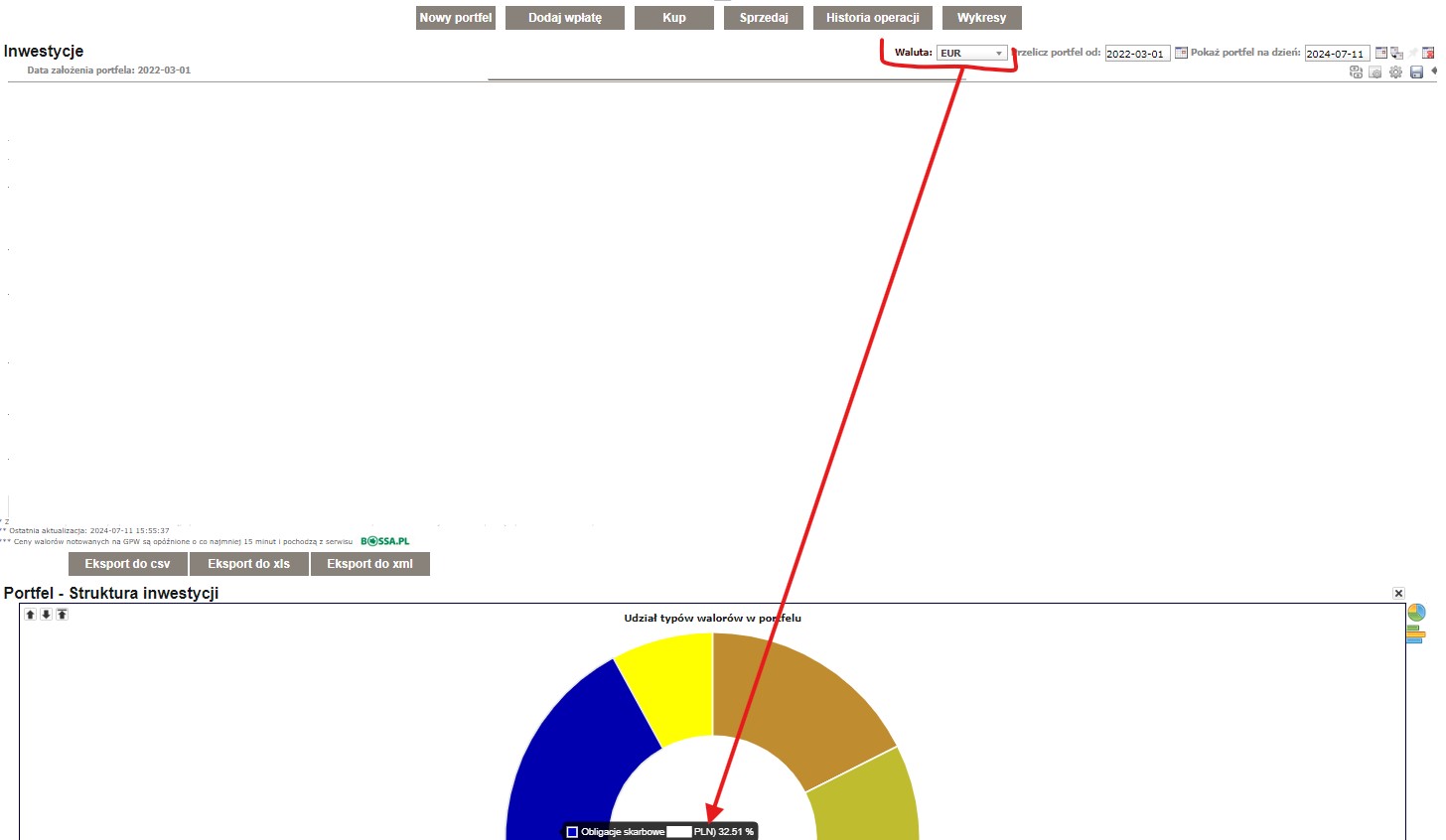This screenshot has width=1446, height=840.
Task: Open the gear settings icon
Action: click(1395, 71)
